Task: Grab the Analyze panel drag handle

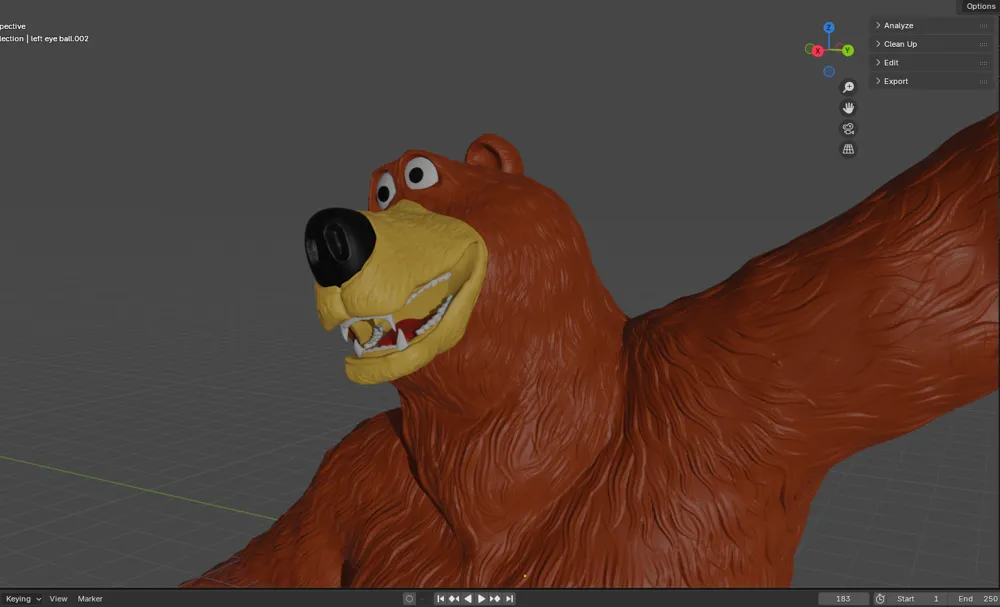Action: (983, 26)
